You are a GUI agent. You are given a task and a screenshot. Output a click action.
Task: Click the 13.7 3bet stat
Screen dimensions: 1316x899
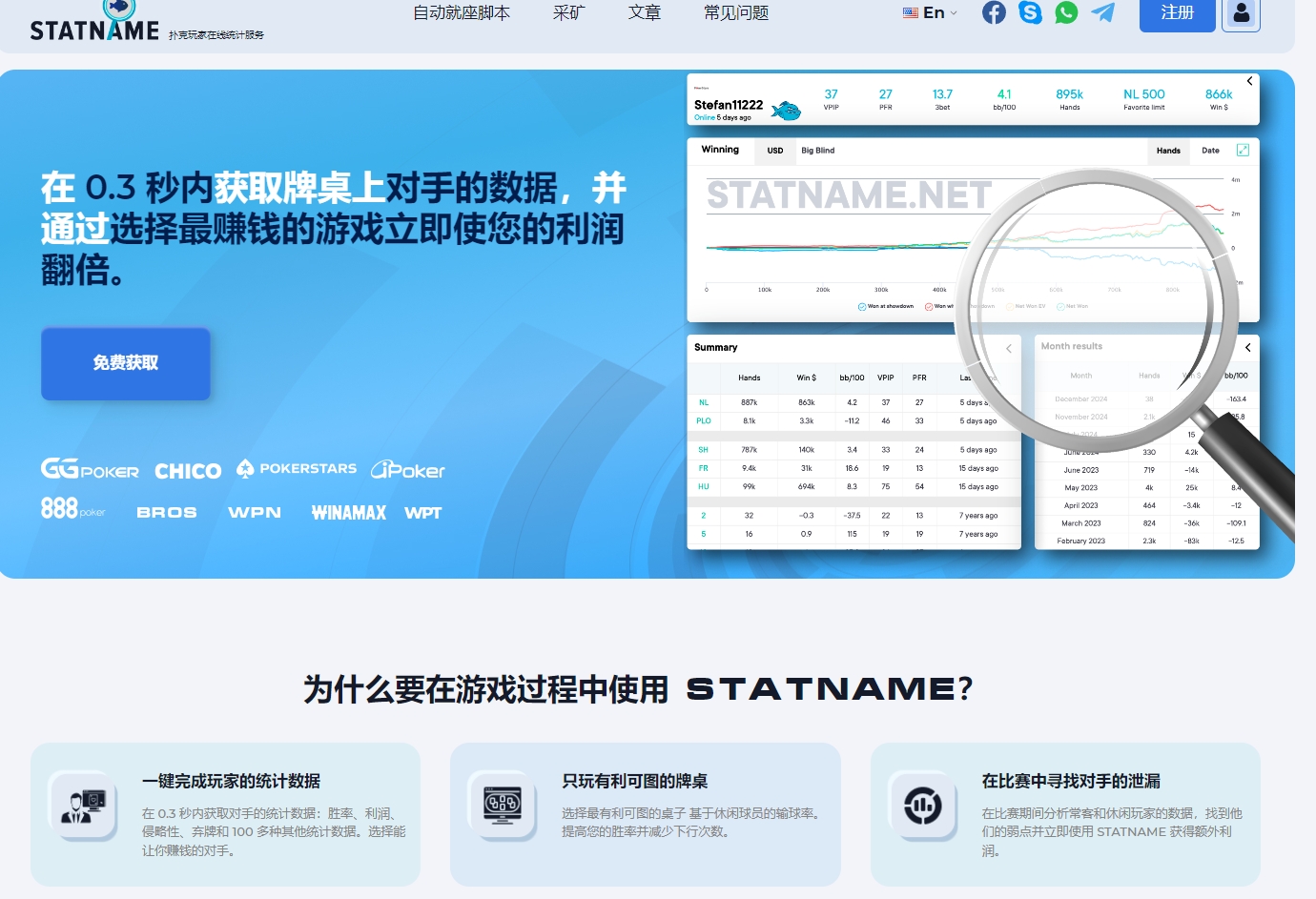942,94
